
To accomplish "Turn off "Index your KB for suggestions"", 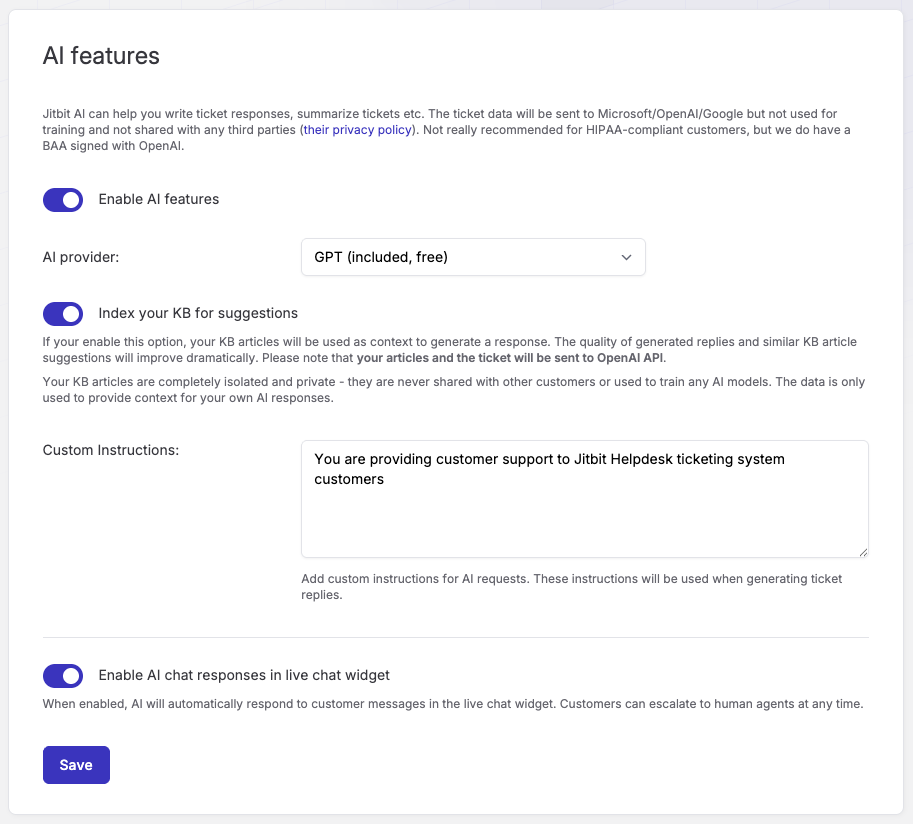I will pyautogui.click(x=63, y=313).
